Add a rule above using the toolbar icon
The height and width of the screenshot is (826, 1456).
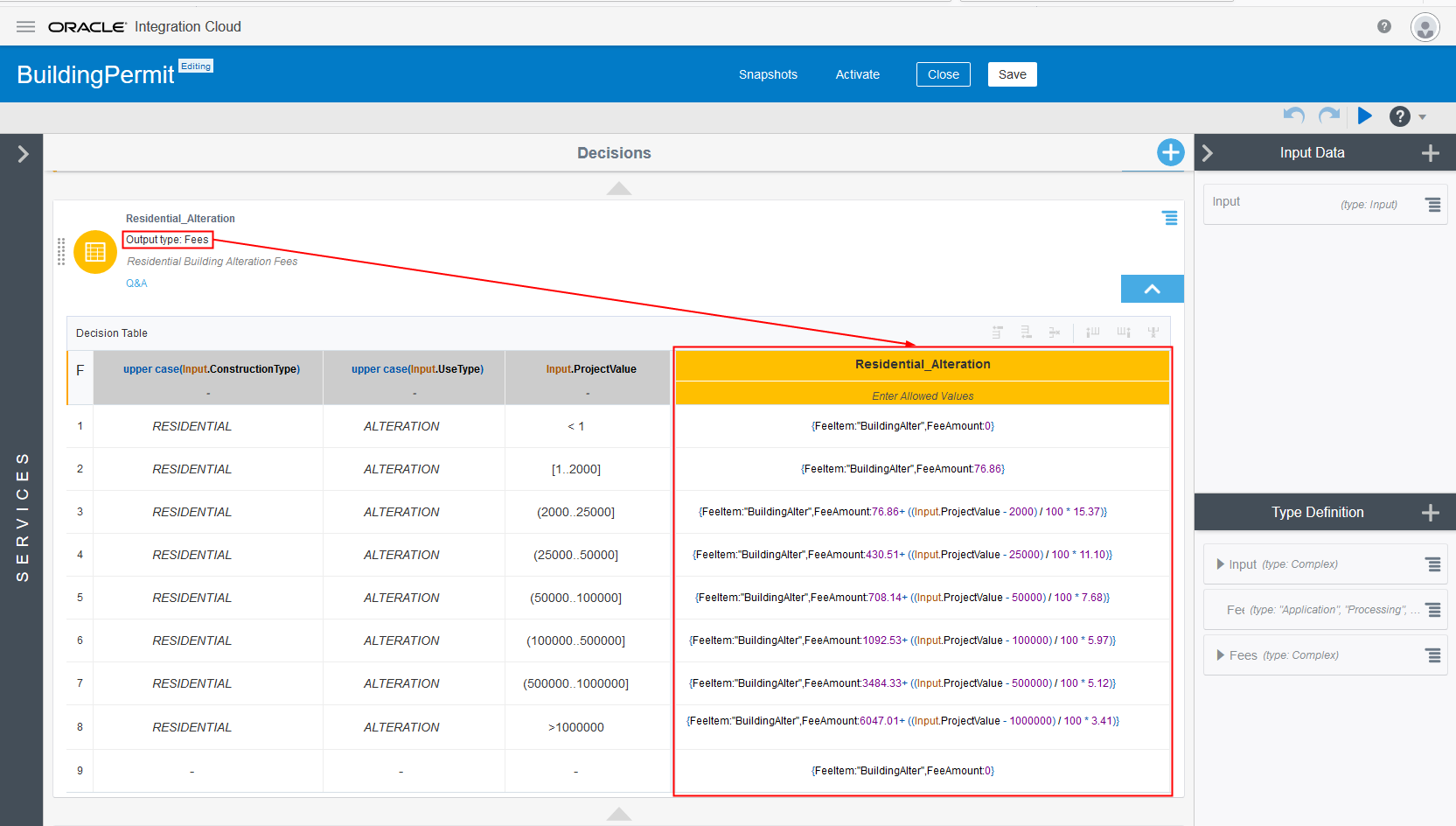pyautogui.click(x=997, y=332)
